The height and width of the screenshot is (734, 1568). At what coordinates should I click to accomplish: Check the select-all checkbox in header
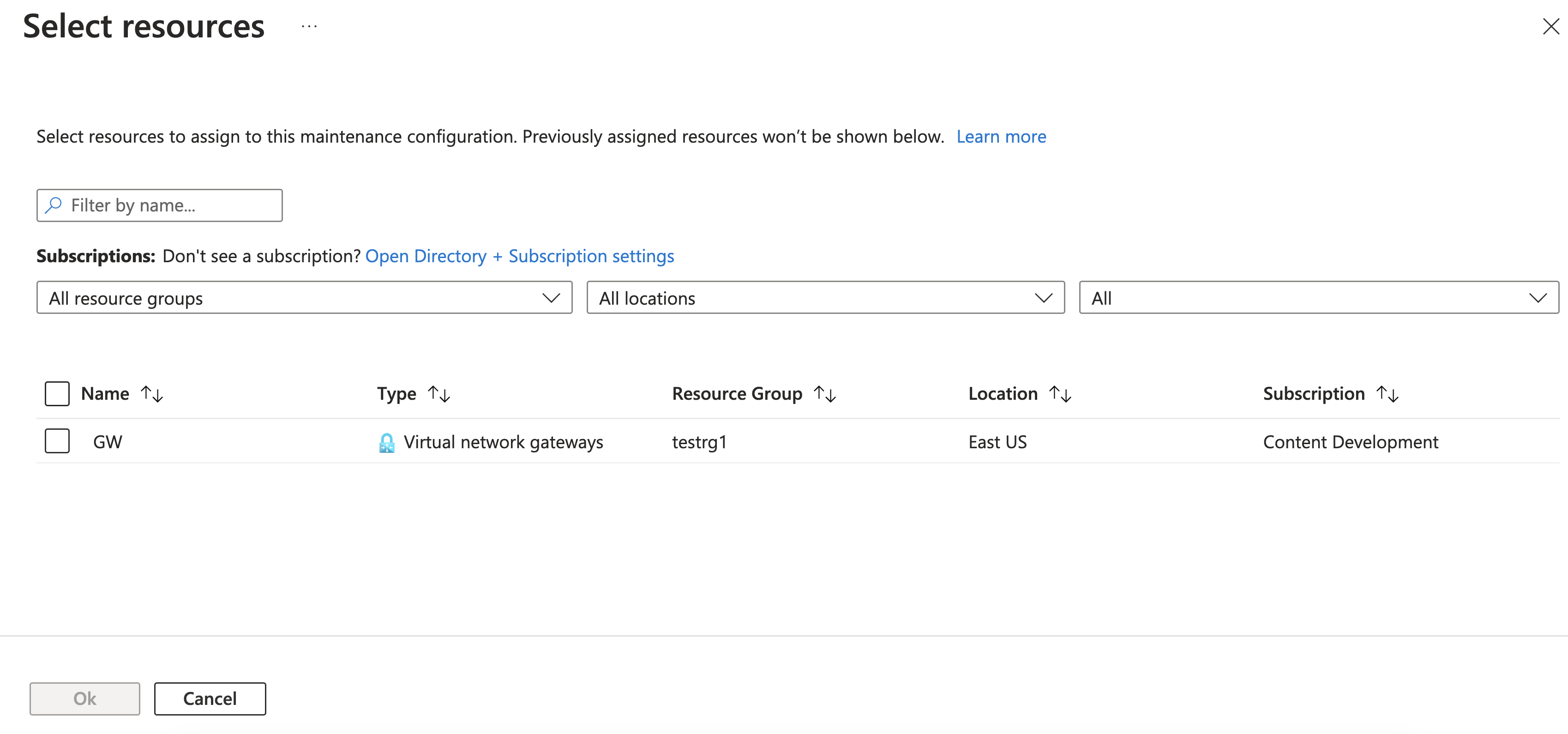[57, 394]
